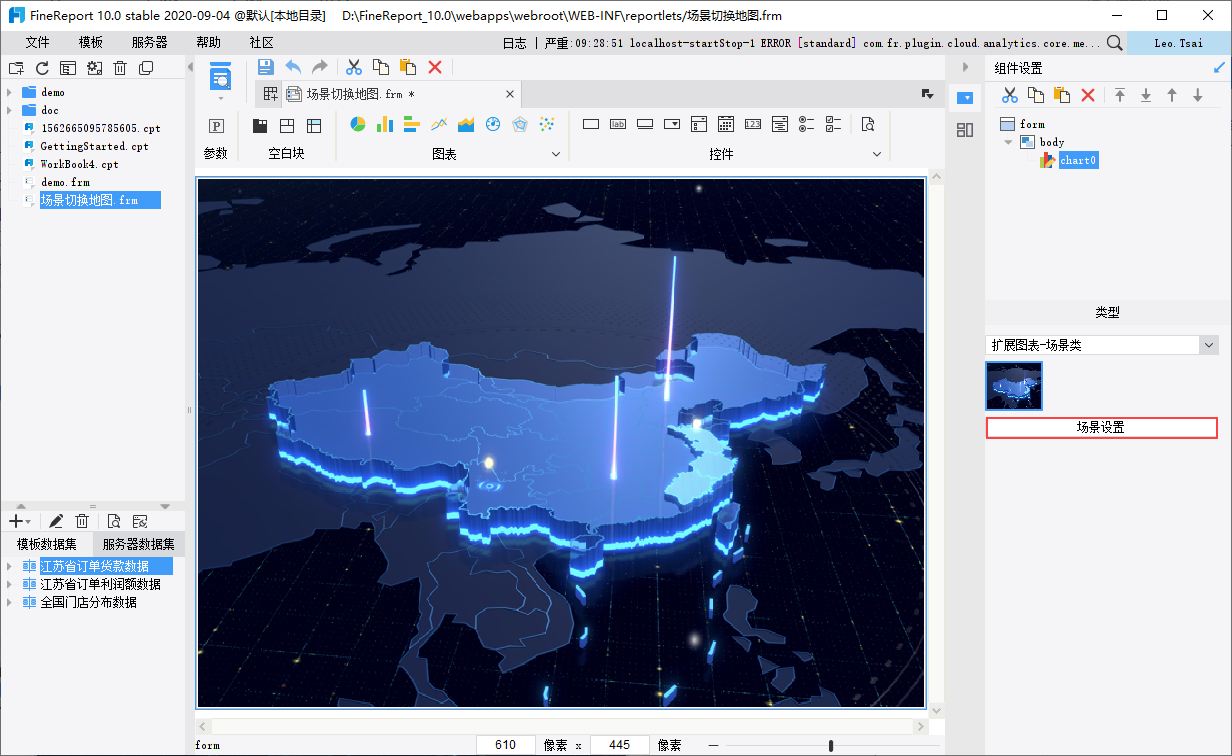This screenshot has height=756, width=1232.
Task: Switch to the 模板数据集 tab
Action: (x=46, y=545)
